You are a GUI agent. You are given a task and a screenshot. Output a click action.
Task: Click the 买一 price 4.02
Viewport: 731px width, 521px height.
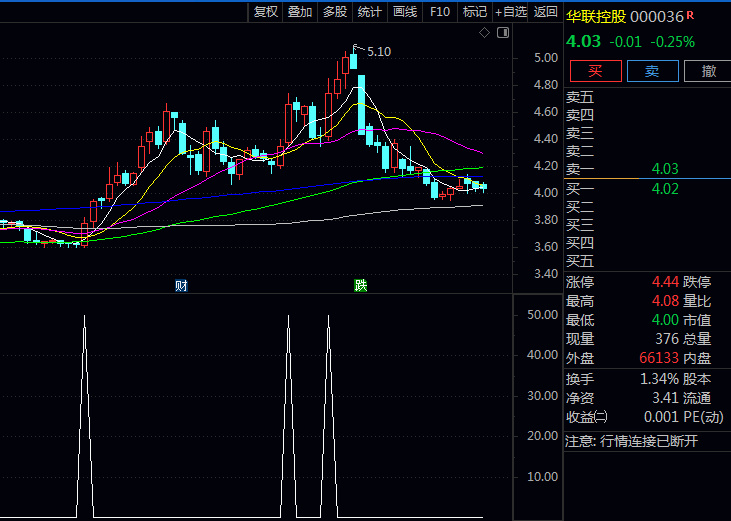pyautogui.click(x=665, y=189)
